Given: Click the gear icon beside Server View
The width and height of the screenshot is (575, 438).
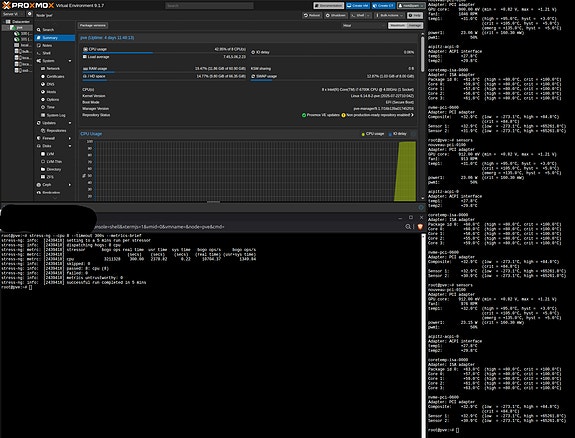Looking at the screenshot, I should (x=30, y=14).
